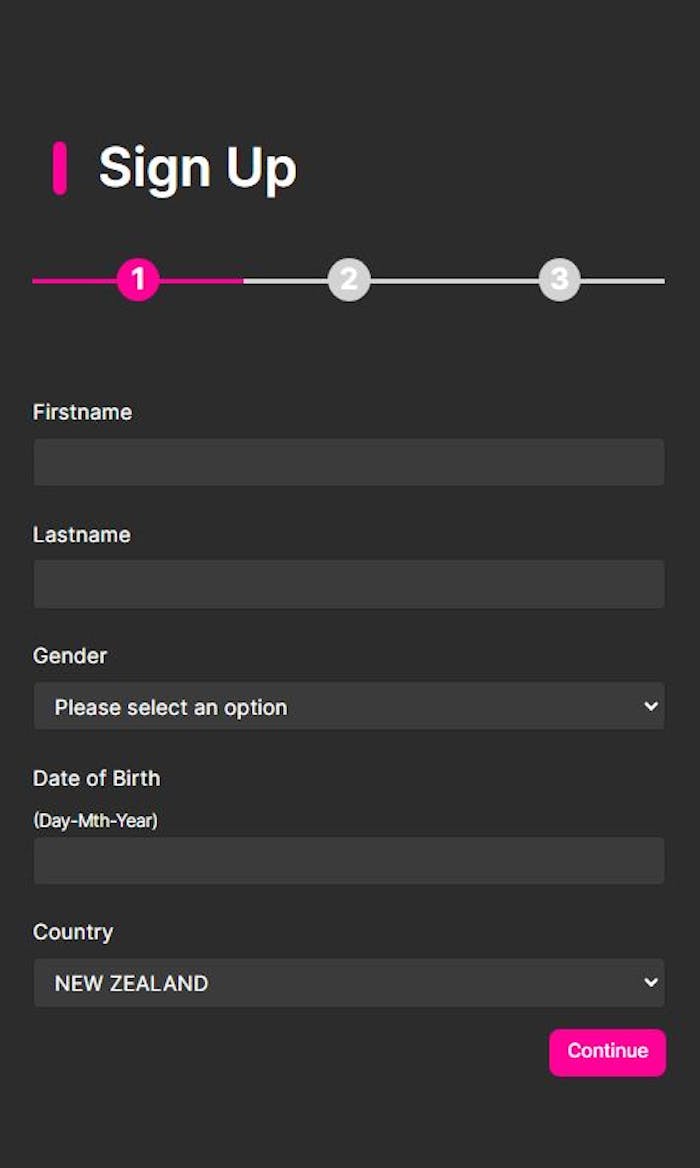Select step 3 circle in progress bar

(559, 281)
